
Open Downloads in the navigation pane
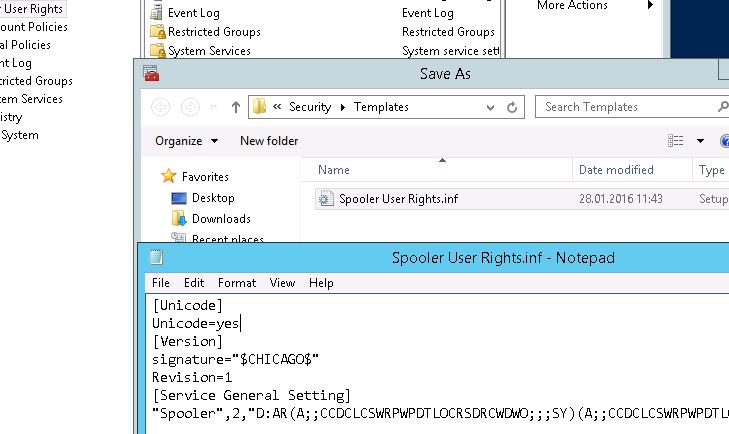[x=221, y=219]
